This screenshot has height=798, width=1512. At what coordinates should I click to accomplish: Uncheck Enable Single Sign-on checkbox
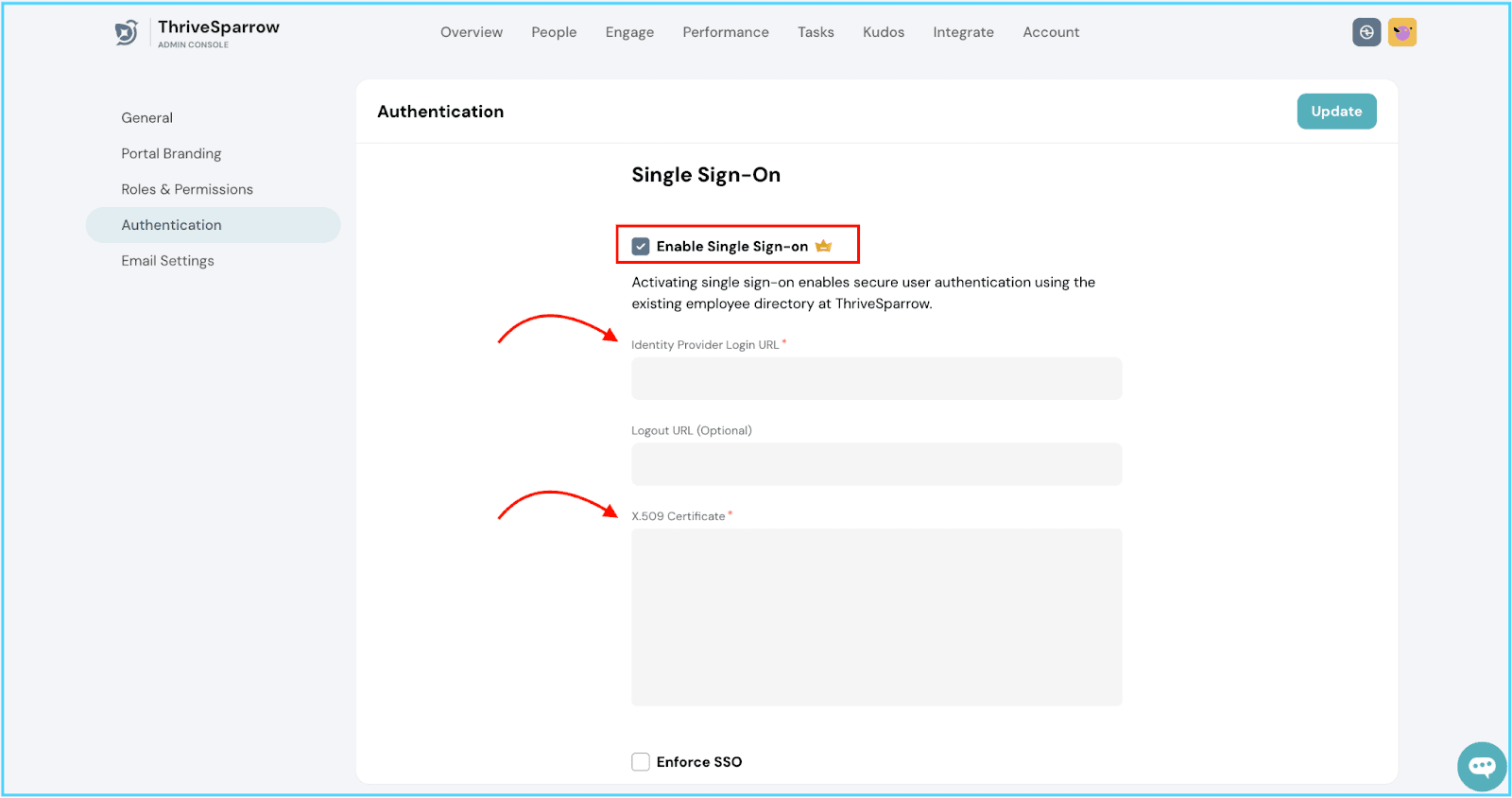641,246
